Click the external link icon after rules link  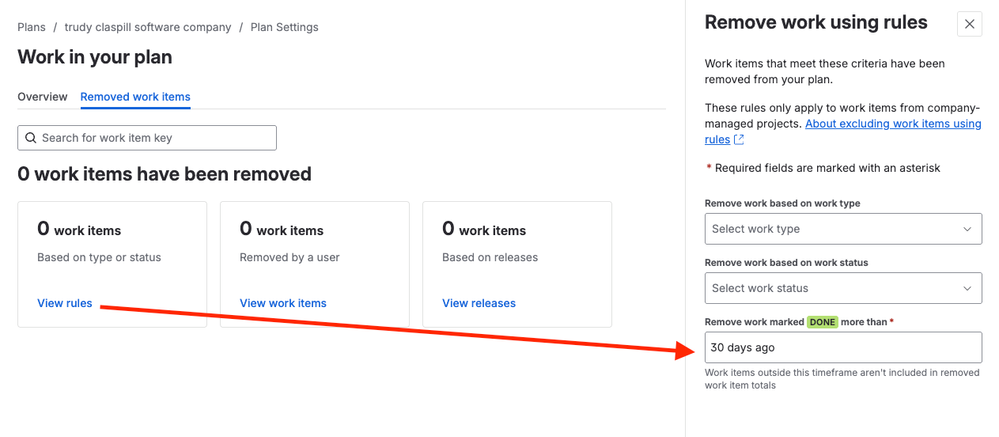739,140
